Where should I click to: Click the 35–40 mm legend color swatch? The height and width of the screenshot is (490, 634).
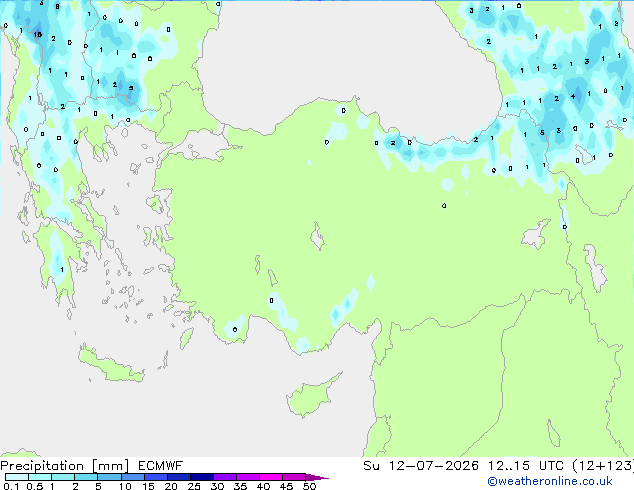point(248,477)
